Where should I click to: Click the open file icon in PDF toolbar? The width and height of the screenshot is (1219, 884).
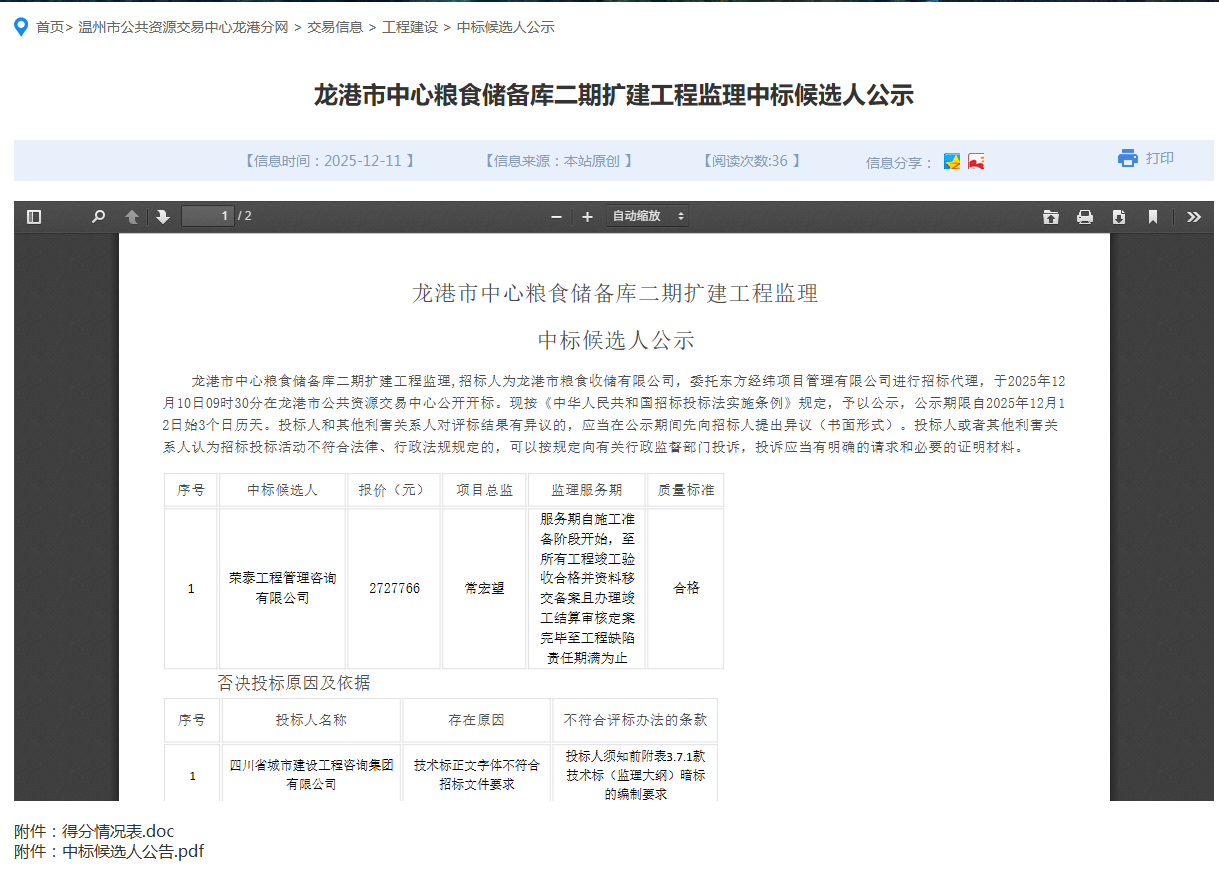[1050, 217]
